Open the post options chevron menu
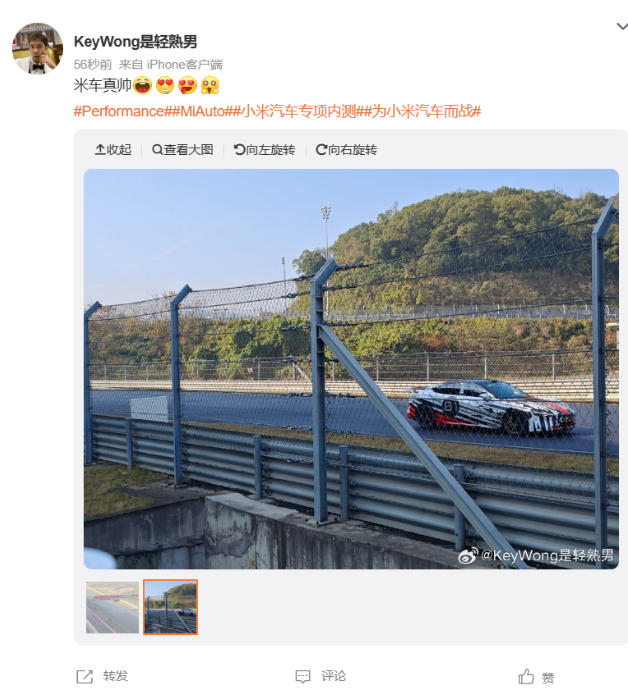Screen dimensions: 628x695 622,27
